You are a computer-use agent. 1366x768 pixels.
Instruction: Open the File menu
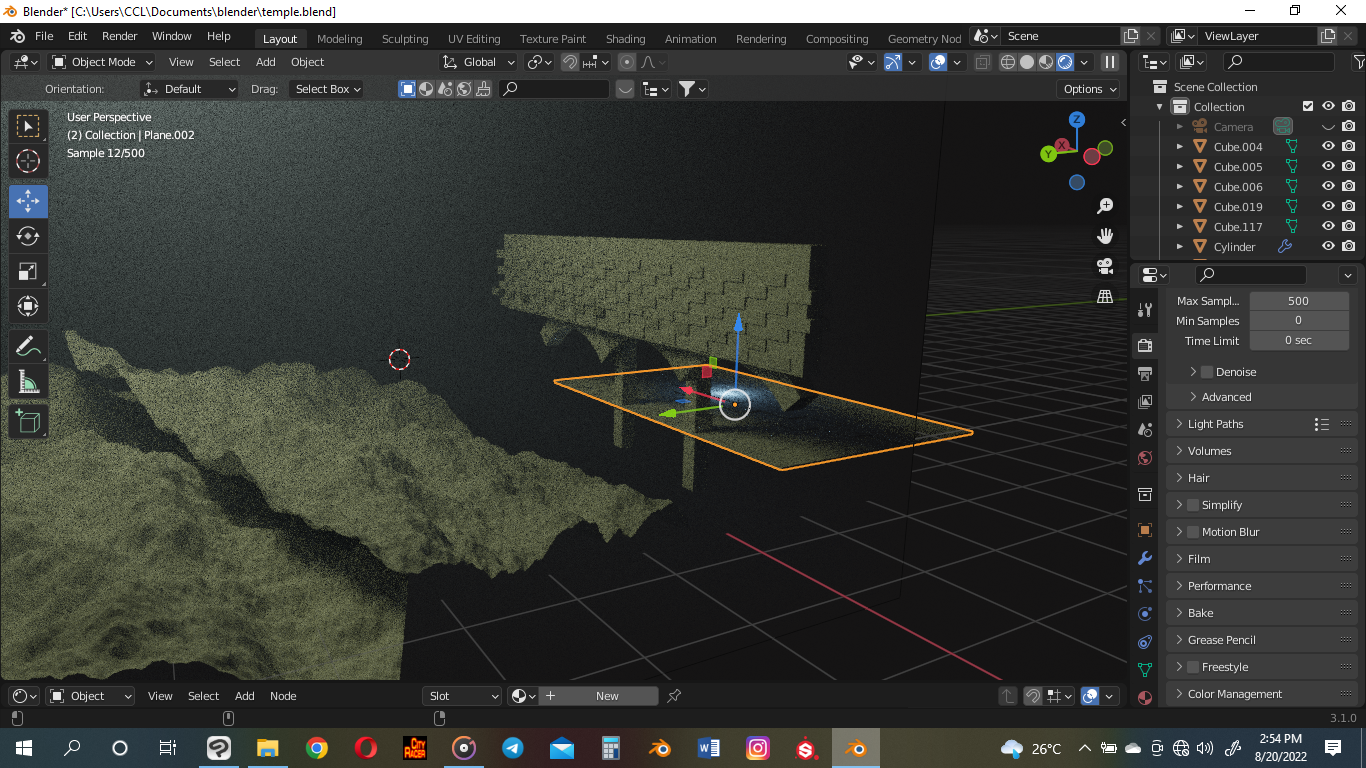tap(44, 36)
